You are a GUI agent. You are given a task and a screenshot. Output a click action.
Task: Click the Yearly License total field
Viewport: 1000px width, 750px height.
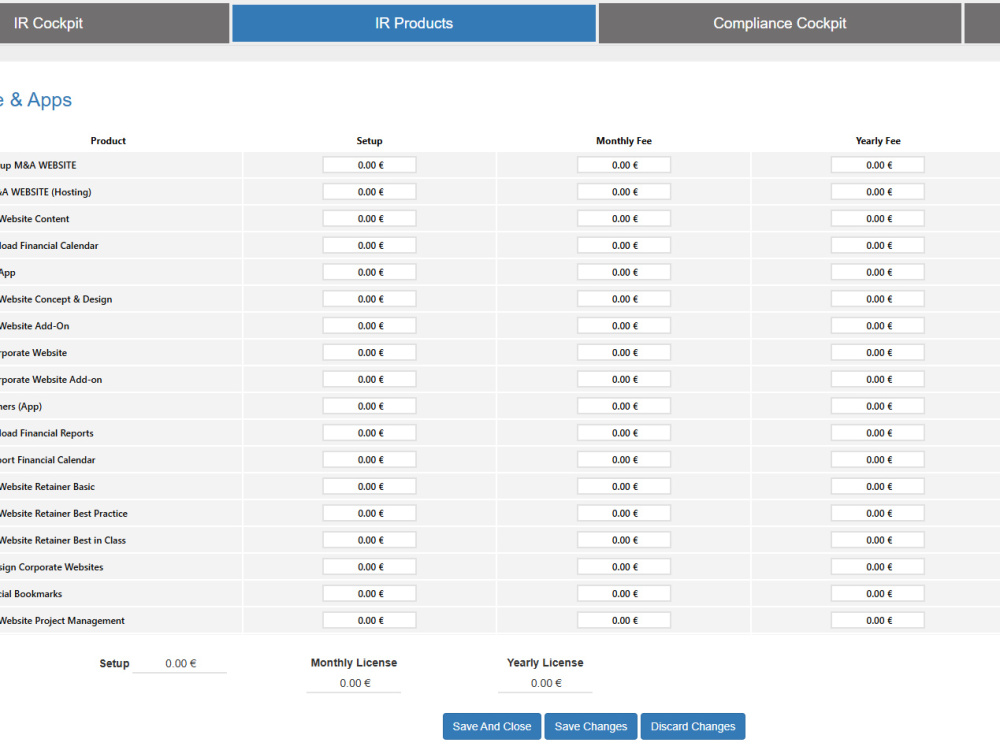coord(545,683)
